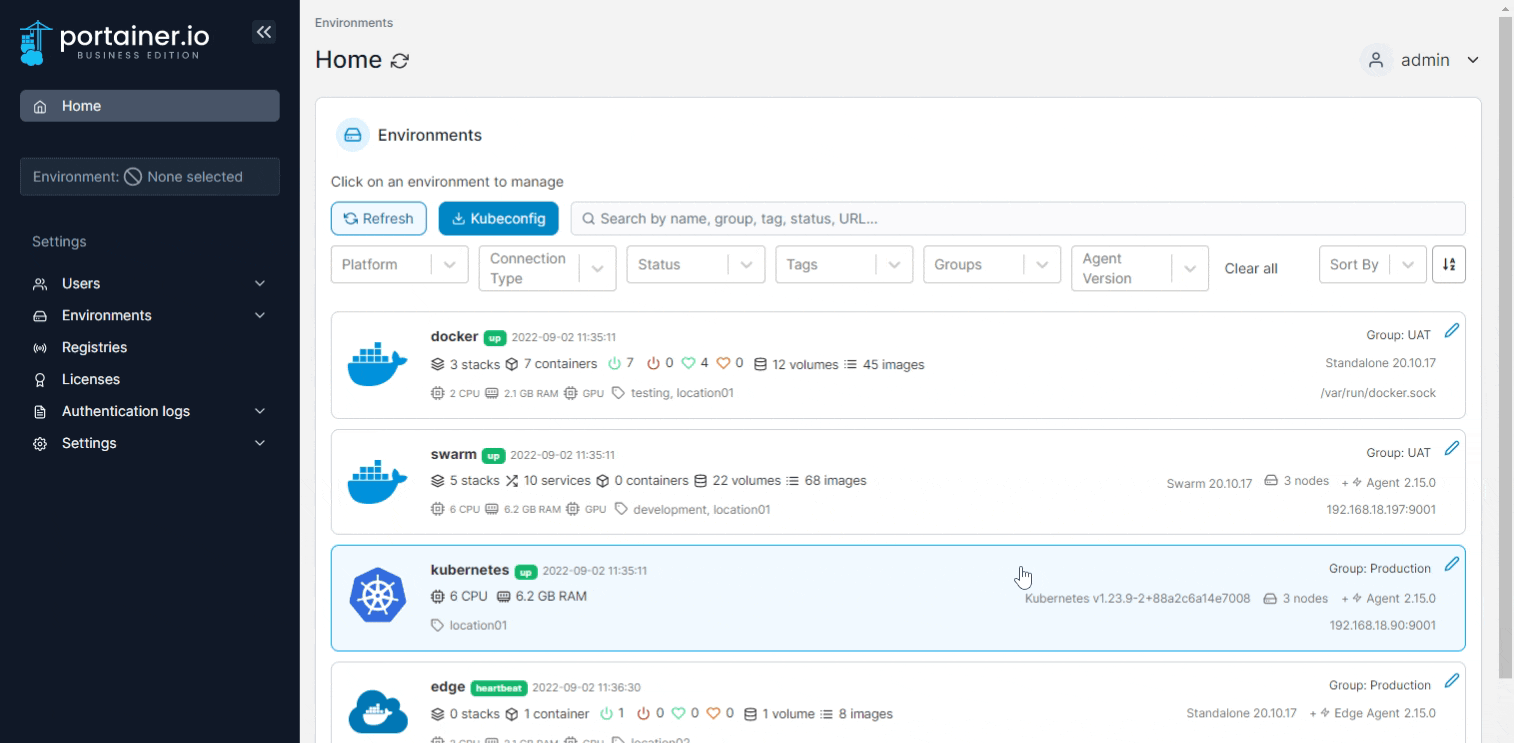This screenshot has width=1514, height=743.
Task: Expand the Authentication logs chevron
Action: (x=260, y=412)
